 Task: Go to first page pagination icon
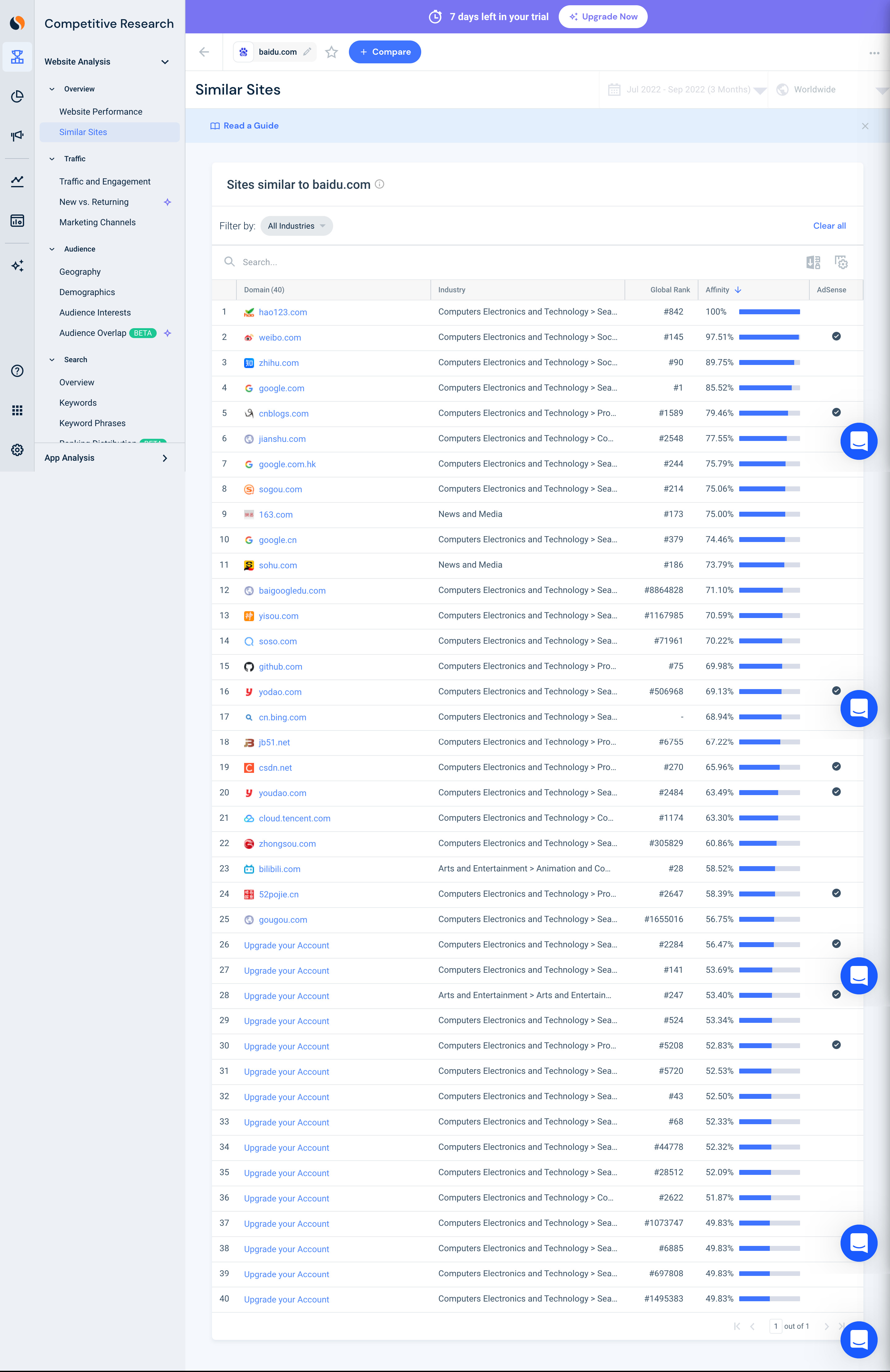737,1327
